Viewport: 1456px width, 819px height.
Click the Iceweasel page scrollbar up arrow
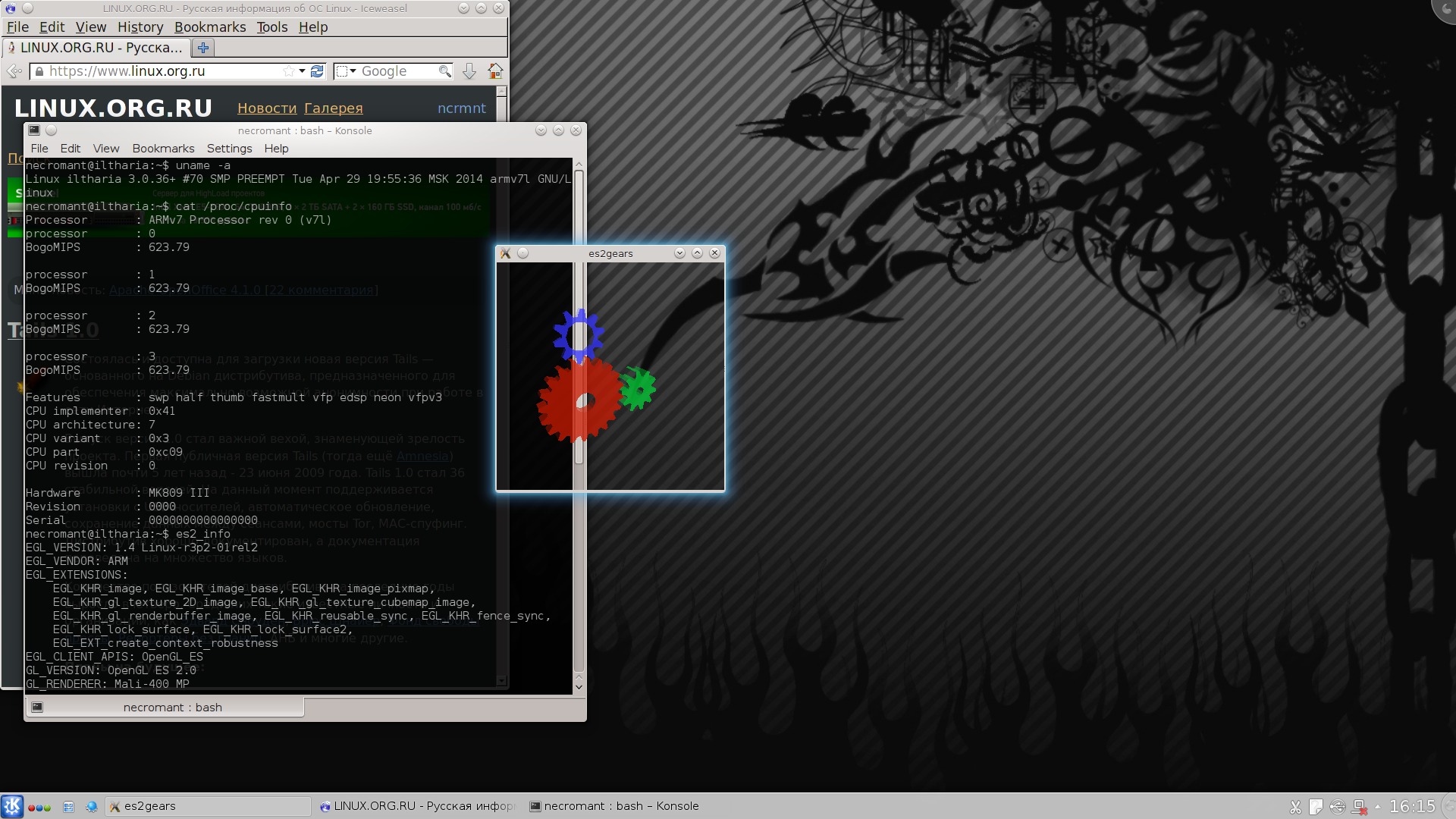point(501,91)
